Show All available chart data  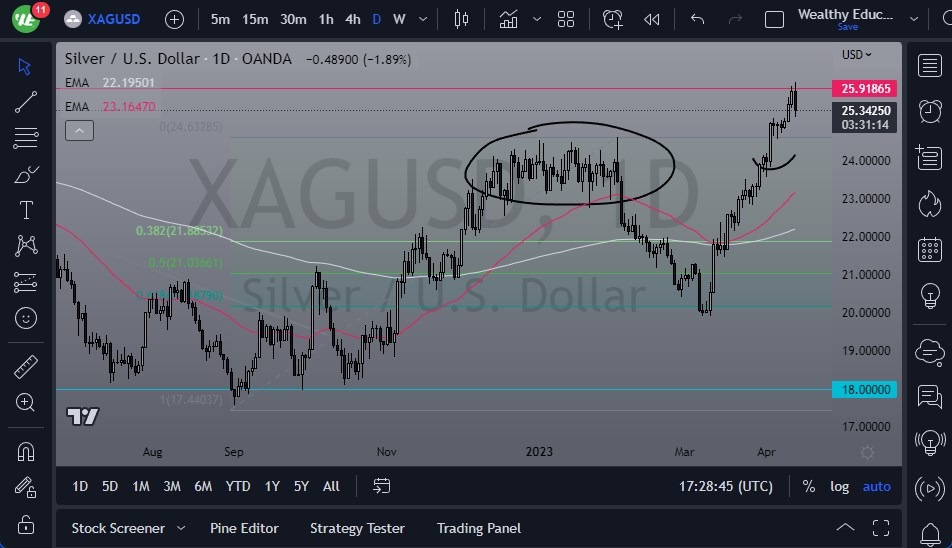[x=331, y=486]
